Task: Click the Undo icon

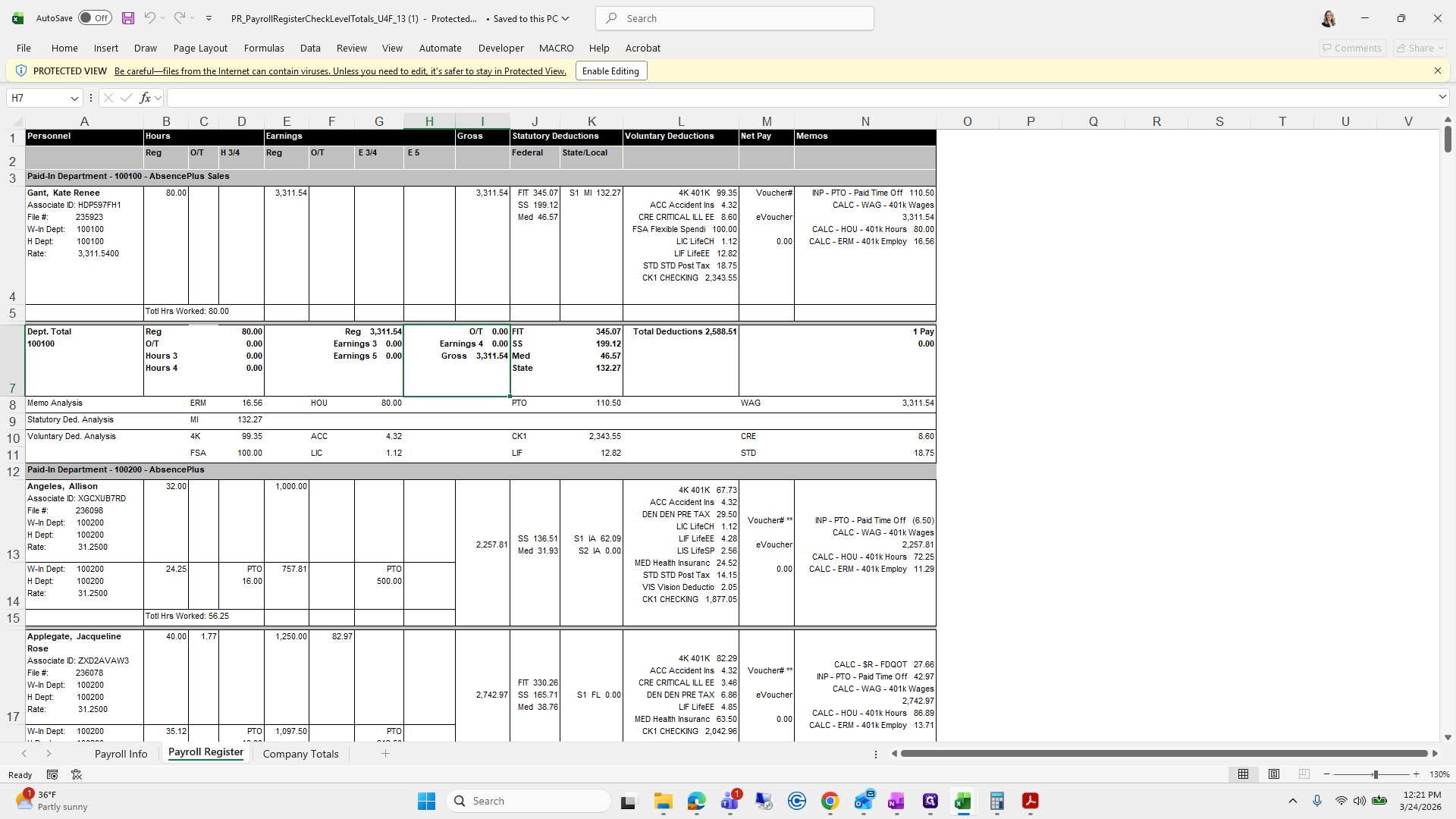Action: pos(150,18)
